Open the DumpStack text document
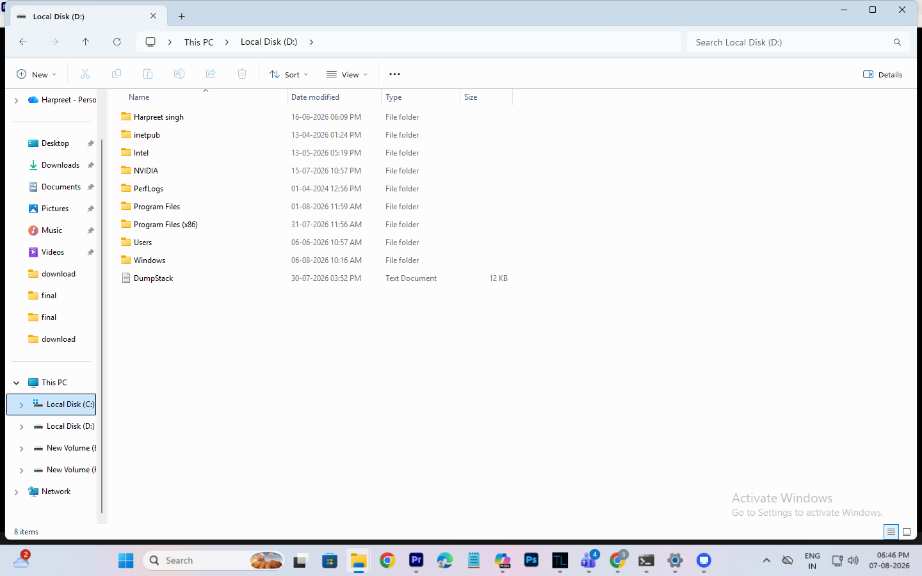Image resolution: width=922 pixels, height=576 pixels. (x=153, y=278)
